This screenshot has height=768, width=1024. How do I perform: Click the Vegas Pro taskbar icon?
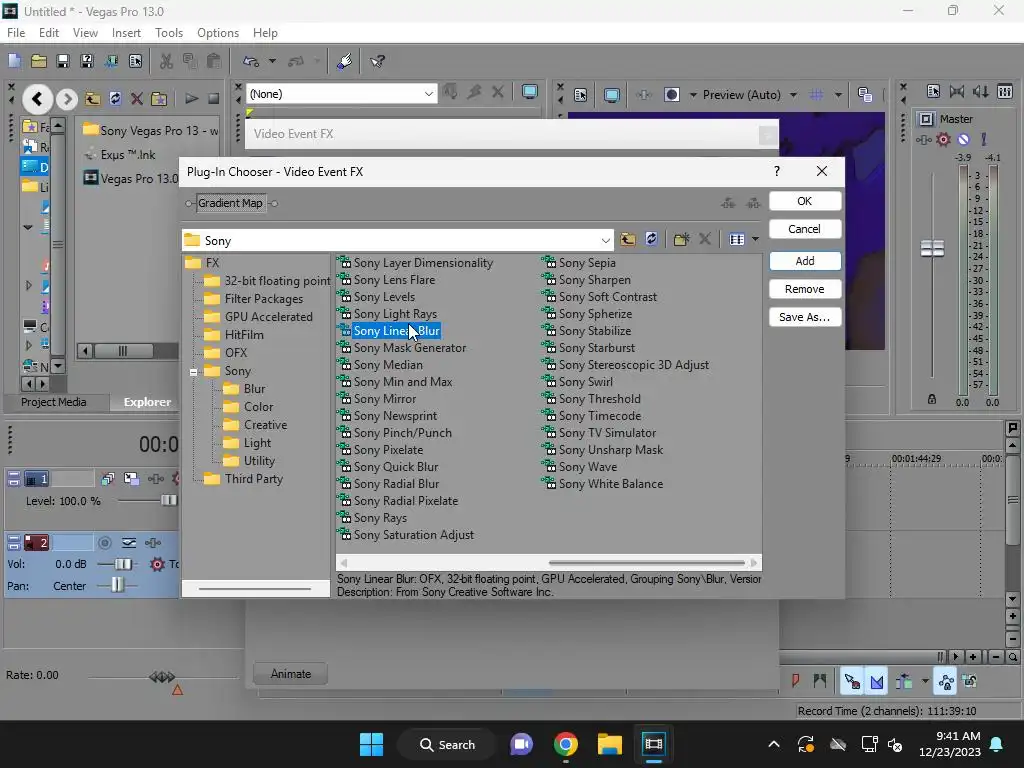(653, 744)
